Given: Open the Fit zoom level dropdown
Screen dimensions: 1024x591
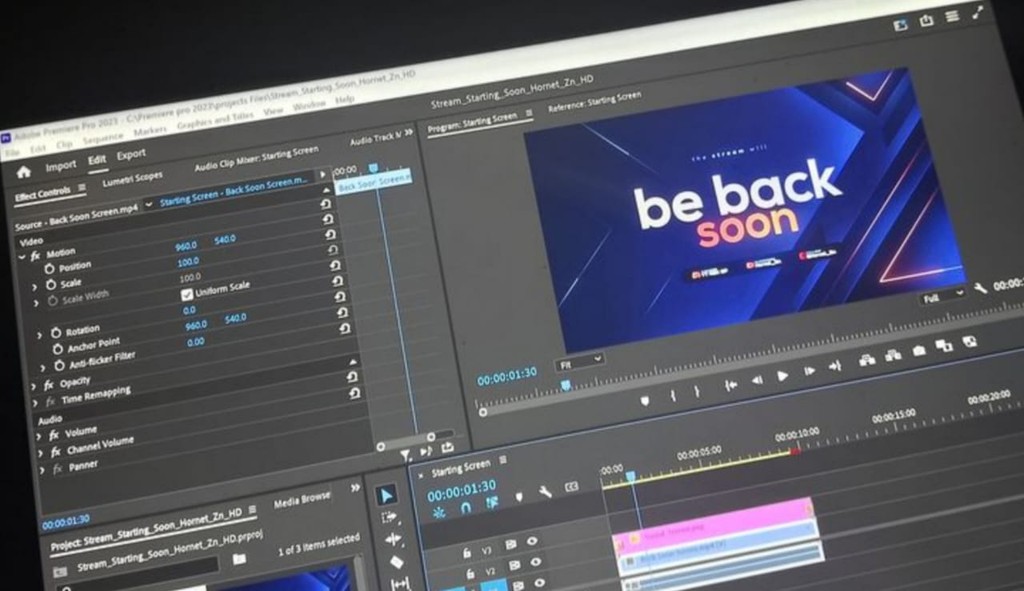Looking at the screenshot, I should (580, 362).
